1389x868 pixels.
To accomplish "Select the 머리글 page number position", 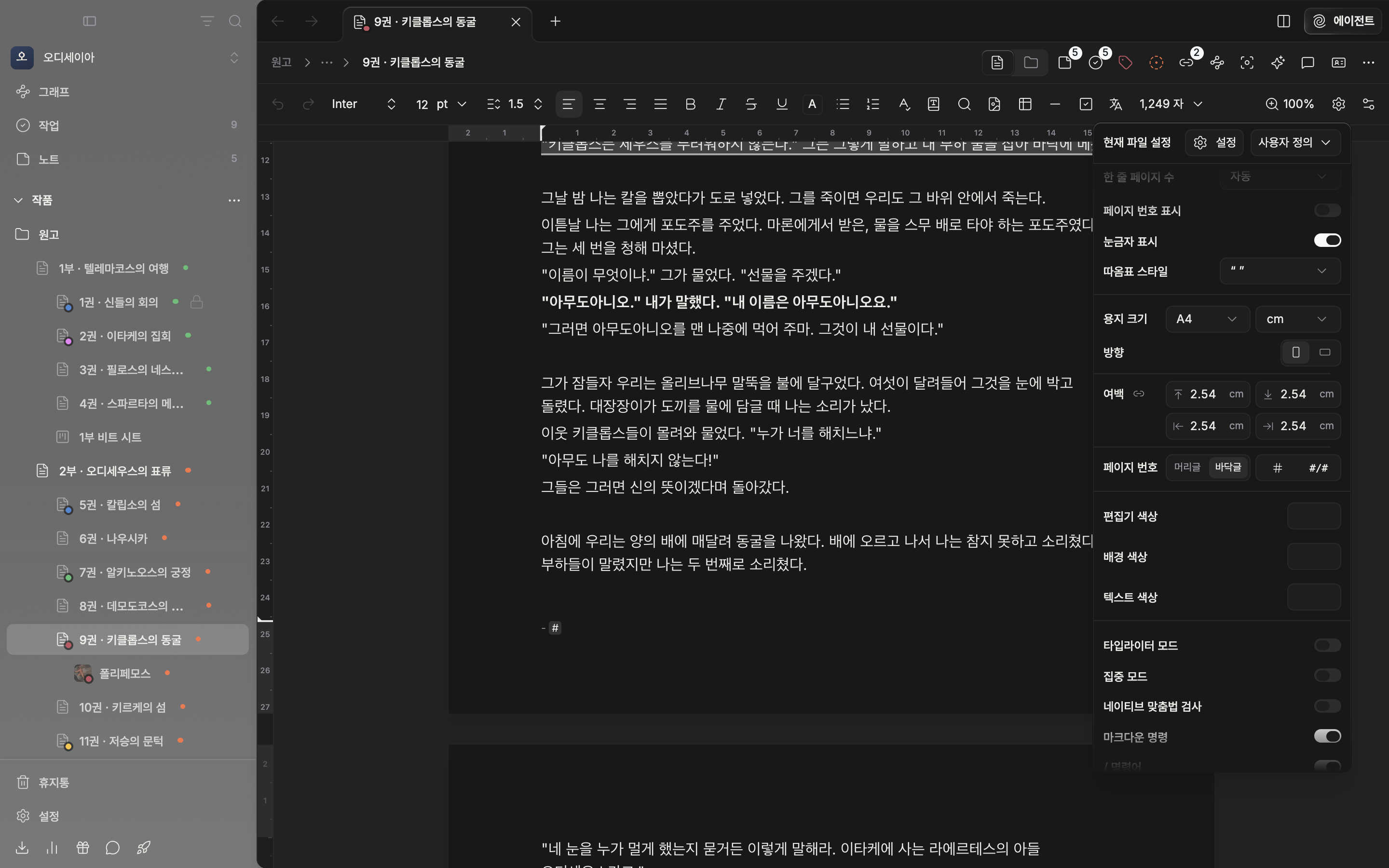I will coord(1187,467).
